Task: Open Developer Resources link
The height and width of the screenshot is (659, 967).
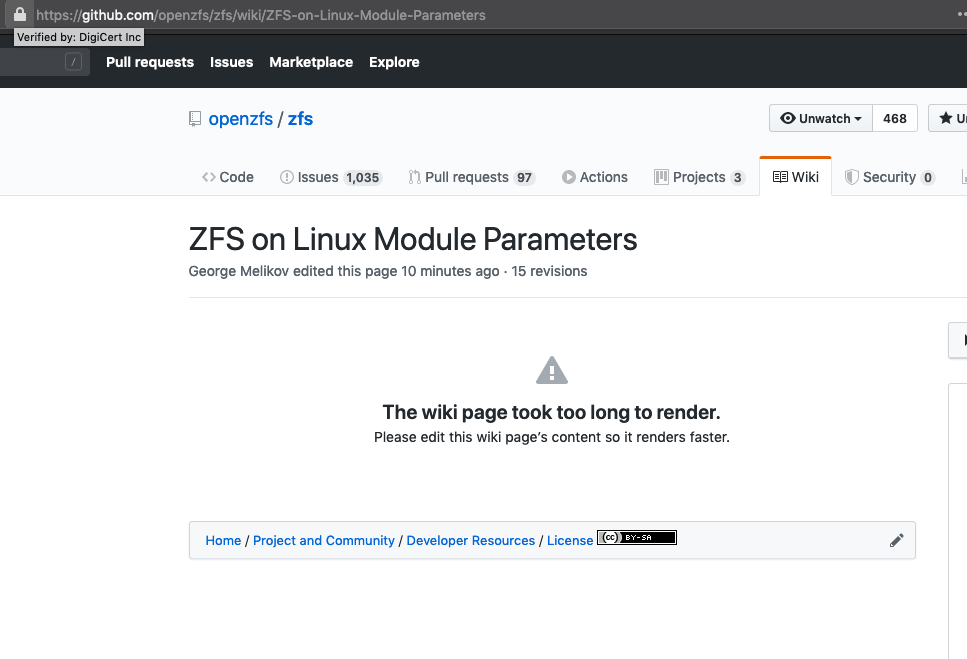Action: coord(471,541)
